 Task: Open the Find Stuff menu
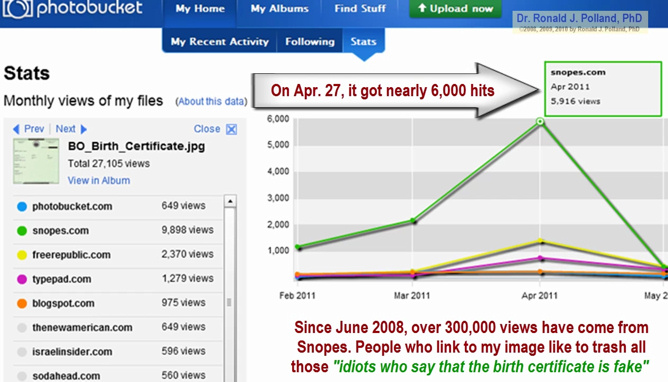click(x=360, y=9)
